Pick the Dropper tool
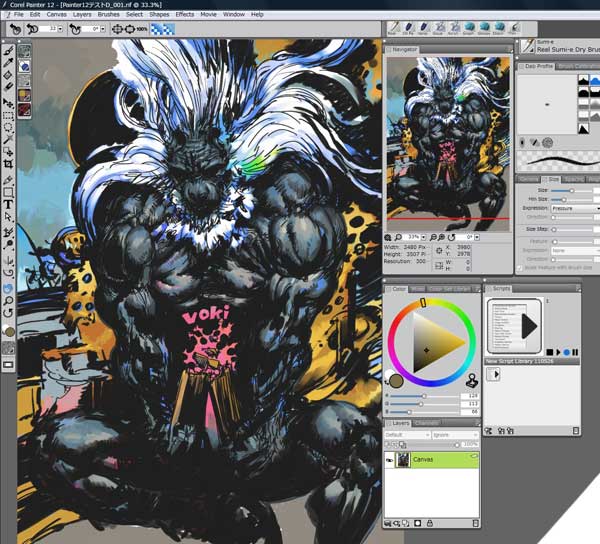The width and height of the screenshot is (600, 544). coord(9,62)
